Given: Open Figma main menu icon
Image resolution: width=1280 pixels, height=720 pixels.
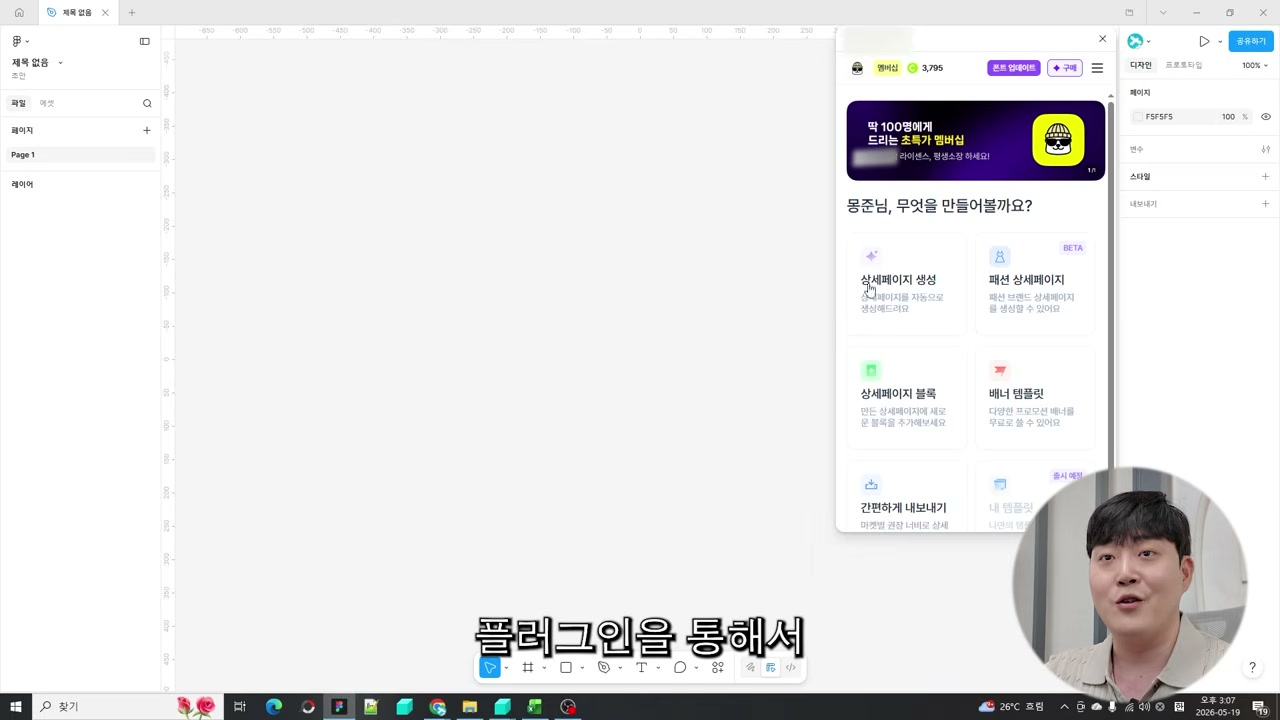Looking at the screenshot, I should (x=17, y=41).
